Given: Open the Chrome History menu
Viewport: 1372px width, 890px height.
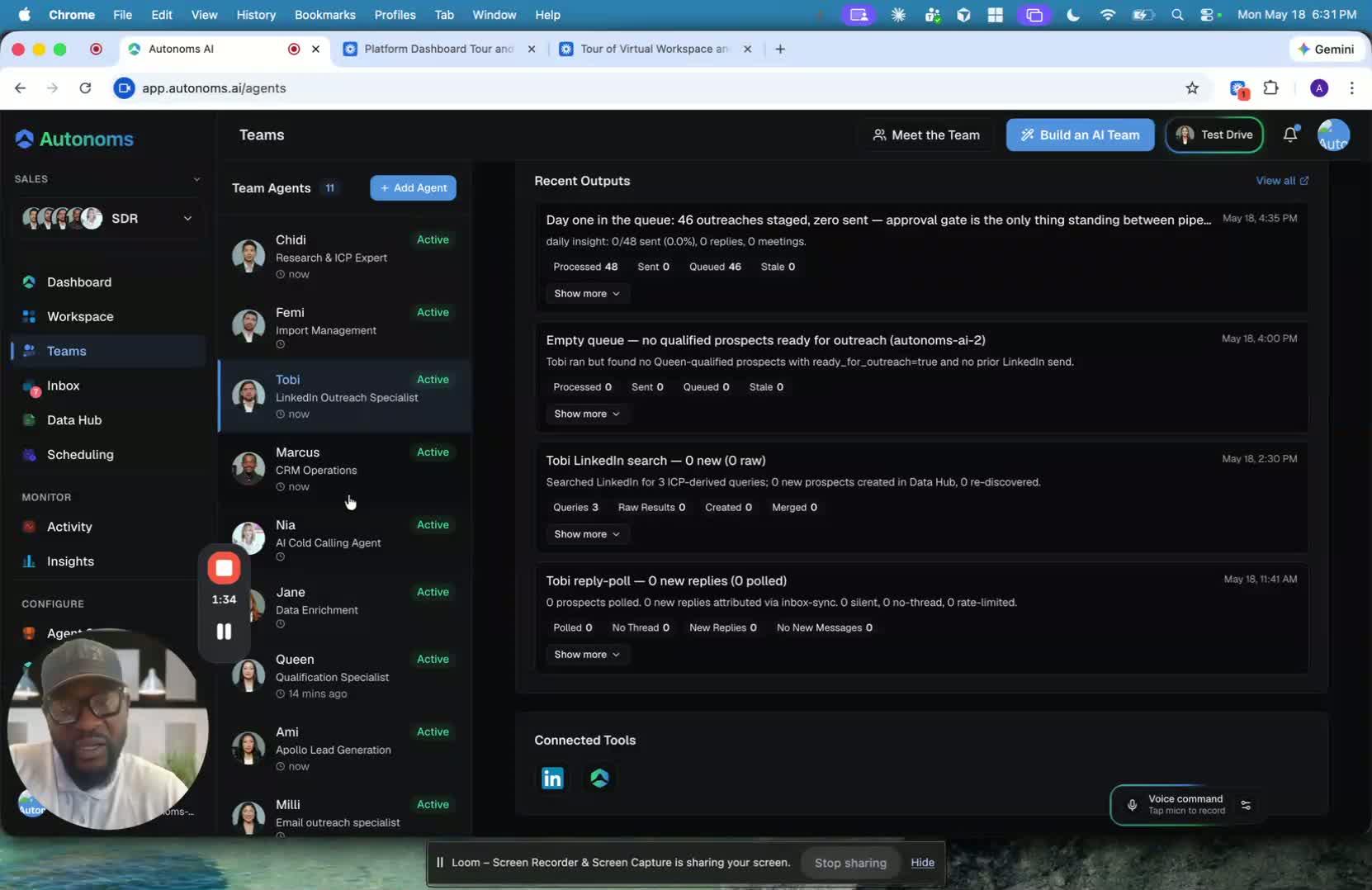Looking at the screenshot, I should click(x=256, y=15).
